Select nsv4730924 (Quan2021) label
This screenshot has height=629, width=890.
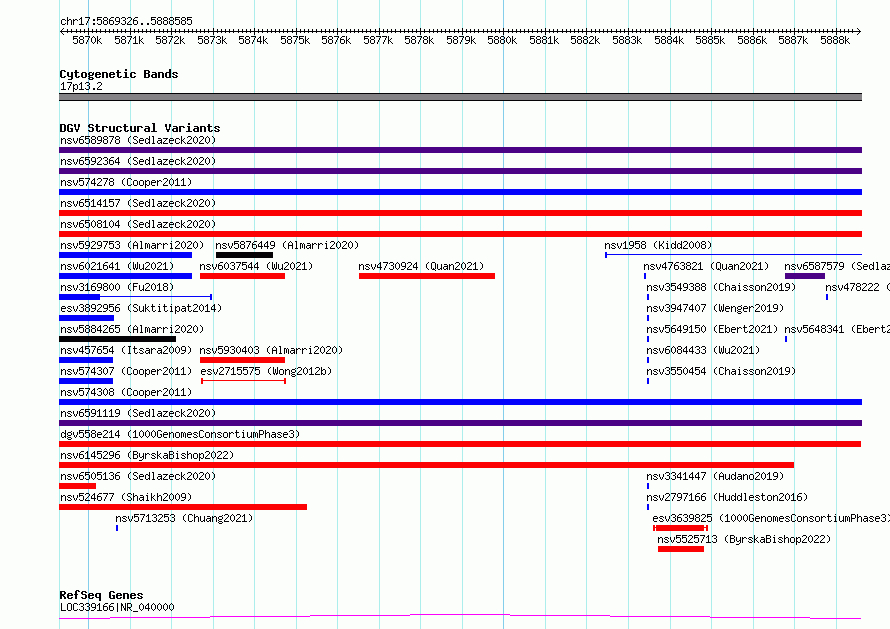click(421, 266)
